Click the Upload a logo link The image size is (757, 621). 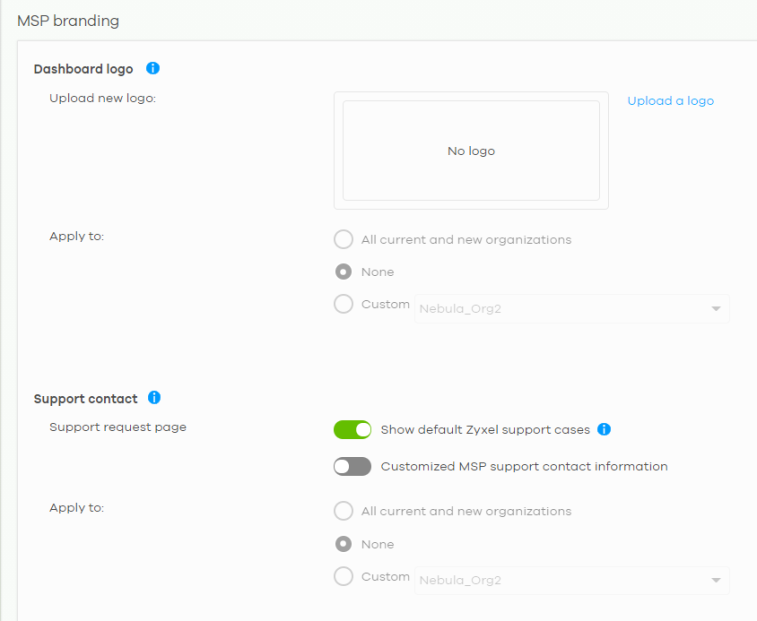coord(670,101)
